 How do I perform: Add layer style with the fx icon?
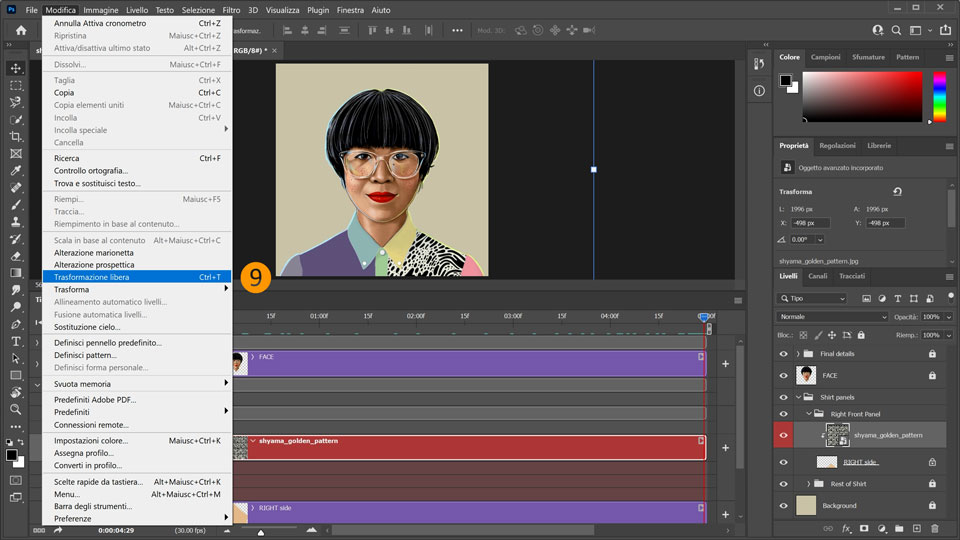pyautogui.click(x=846, y=528)
